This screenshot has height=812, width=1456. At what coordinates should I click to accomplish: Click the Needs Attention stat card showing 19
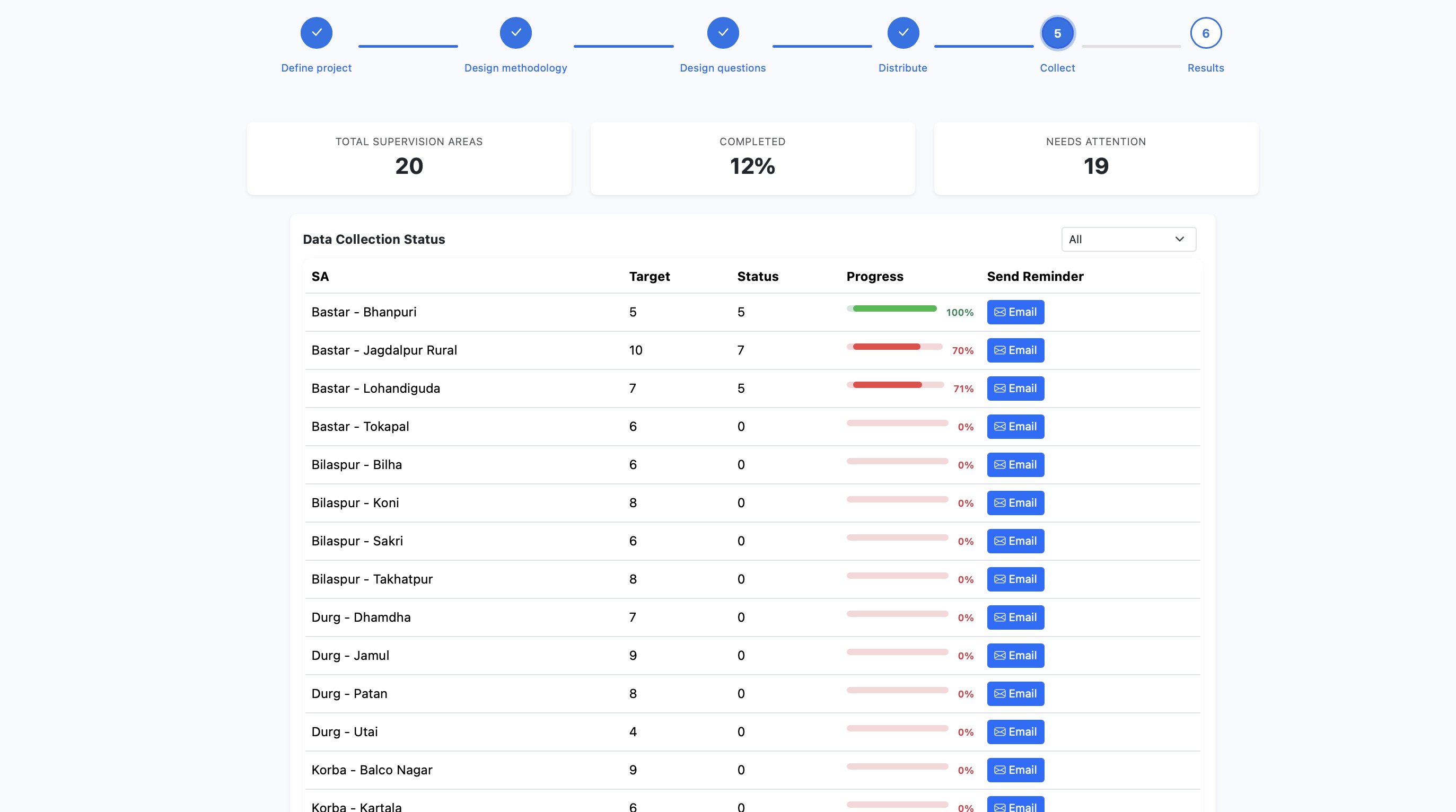tap(1096, 159)
